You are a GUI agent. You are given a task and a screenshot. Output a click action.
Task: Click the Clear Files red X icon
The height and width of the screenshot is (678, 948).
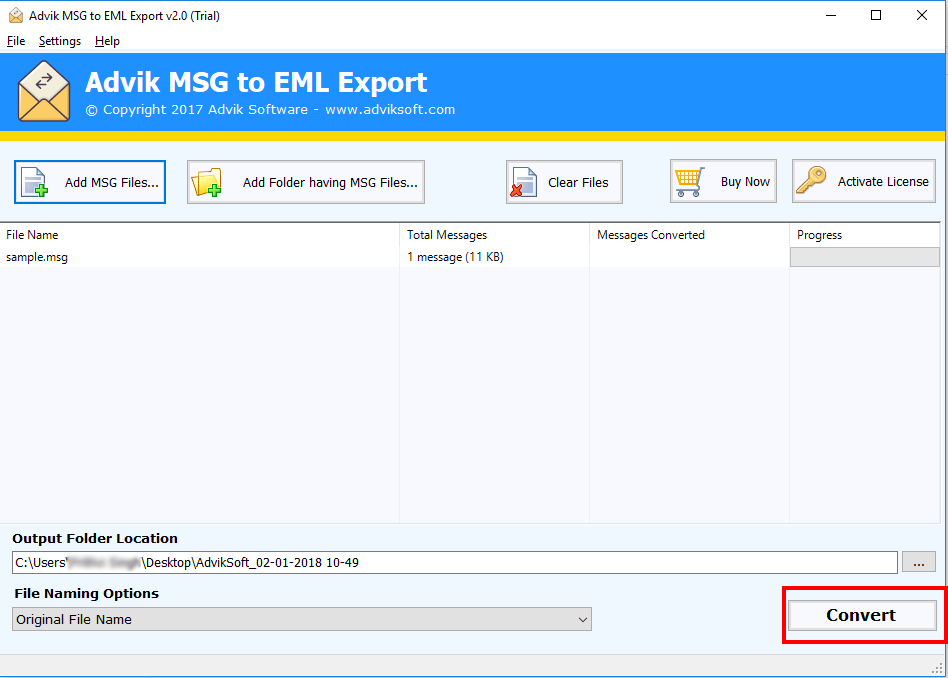523,182
